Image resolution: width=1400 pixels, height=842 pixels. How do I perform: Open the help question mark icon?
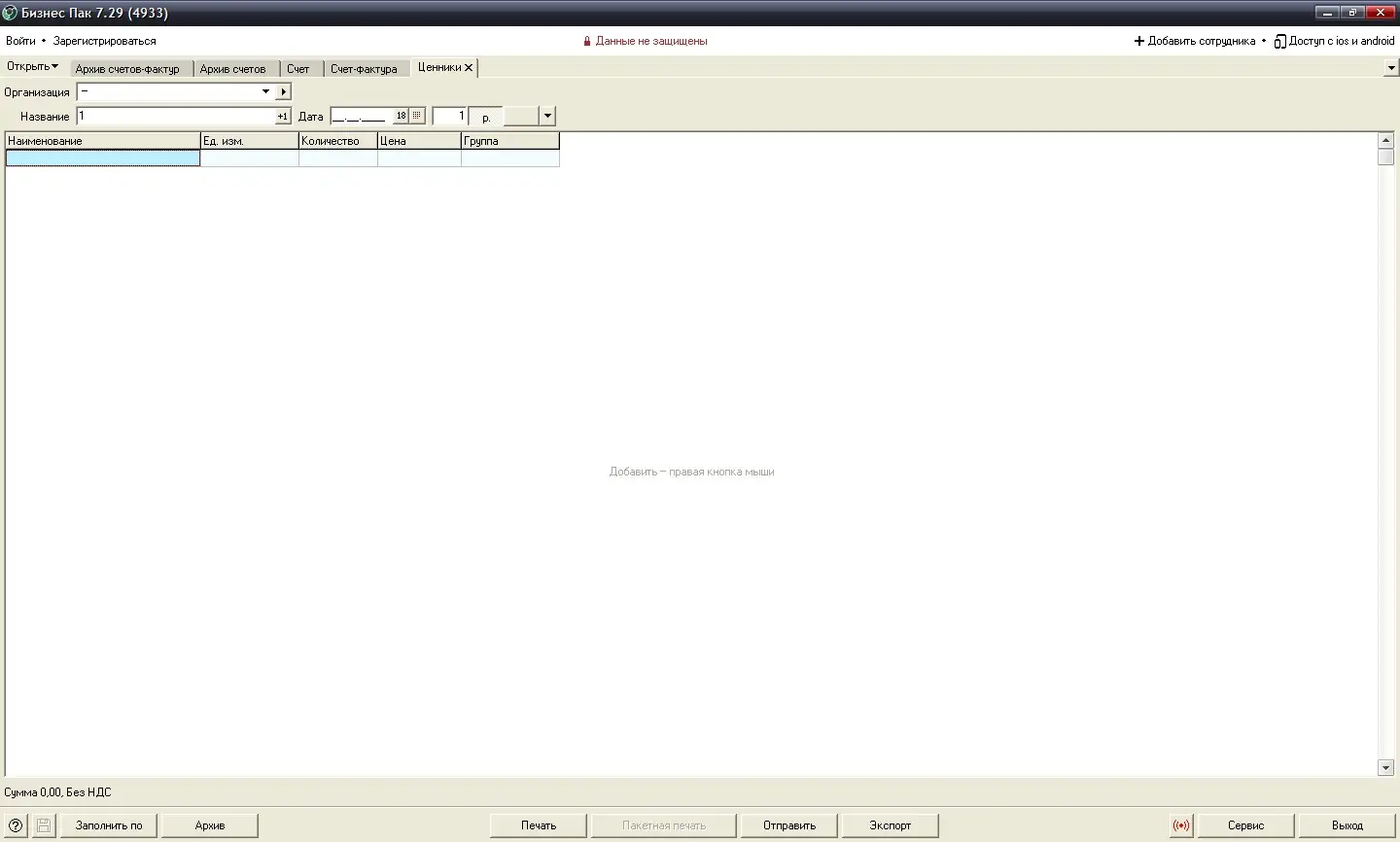click(16, 825)
